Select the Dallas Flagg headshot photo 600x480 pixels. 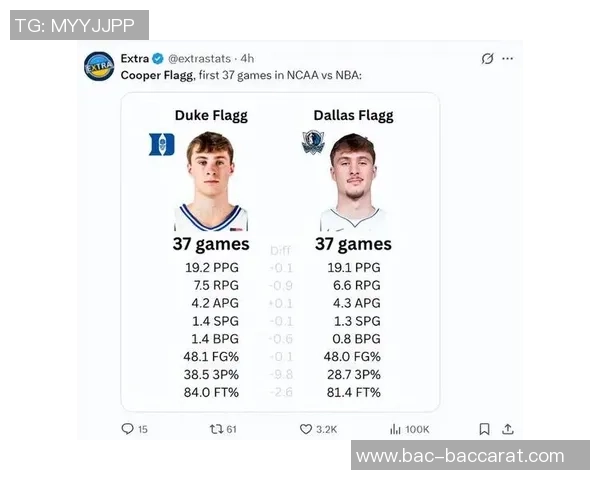(353, 182)
